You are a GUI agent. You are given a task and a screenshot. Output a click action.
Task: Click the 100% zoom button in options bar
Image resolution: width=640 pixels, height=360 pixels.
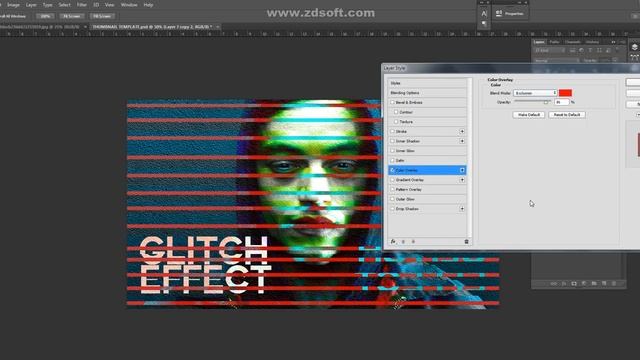tap(45, 16)
